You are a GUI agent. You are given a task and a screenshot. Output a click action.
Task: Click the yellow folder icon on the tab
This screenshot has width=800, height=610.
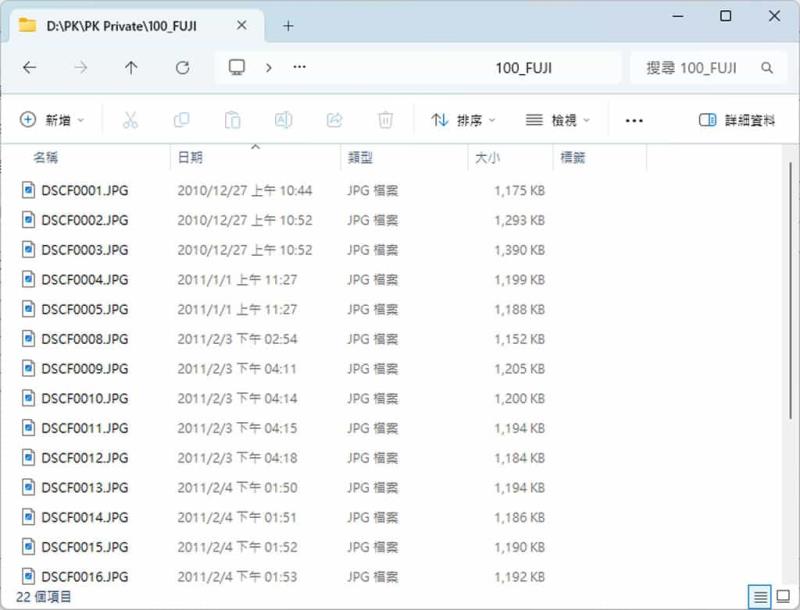pos(27,25)
